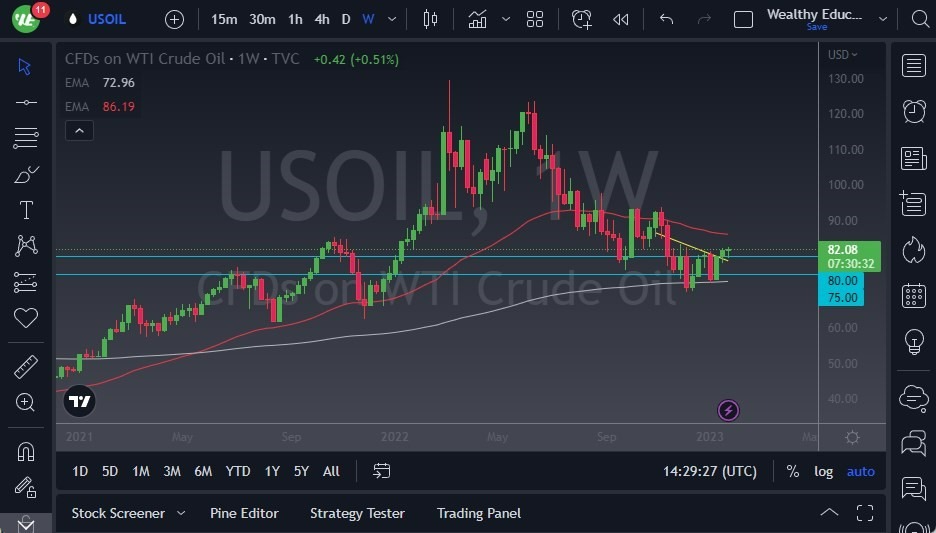Open chart settings gear icon

click(852, 438)
